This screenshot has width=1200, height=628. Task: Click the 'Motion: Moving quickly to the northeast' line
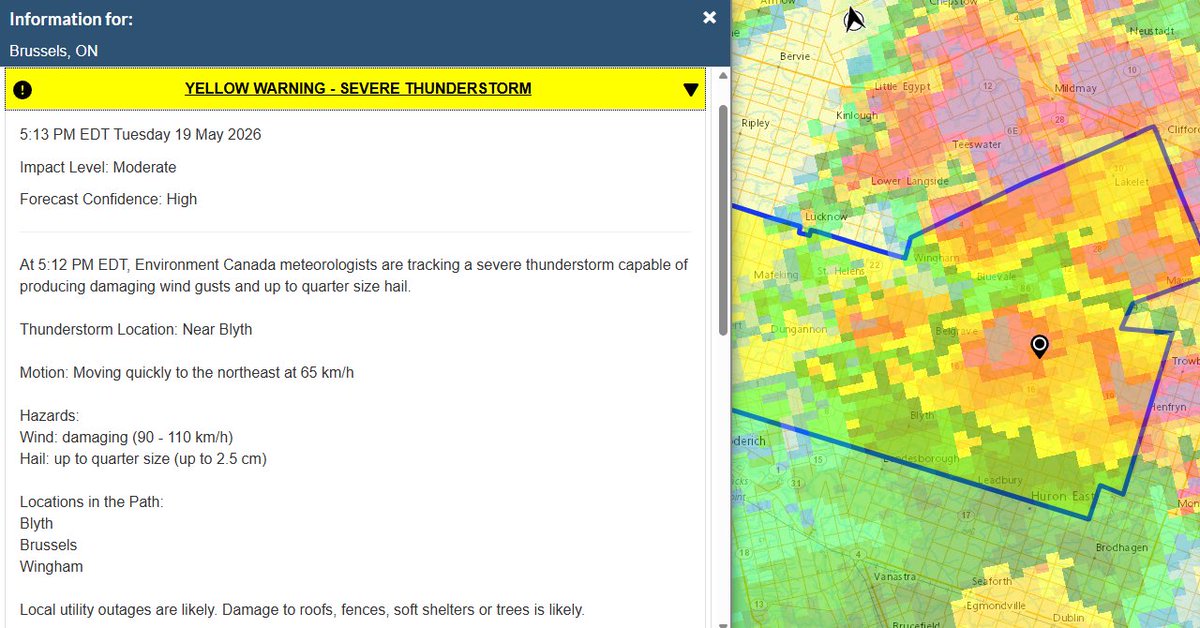point(187,373)
